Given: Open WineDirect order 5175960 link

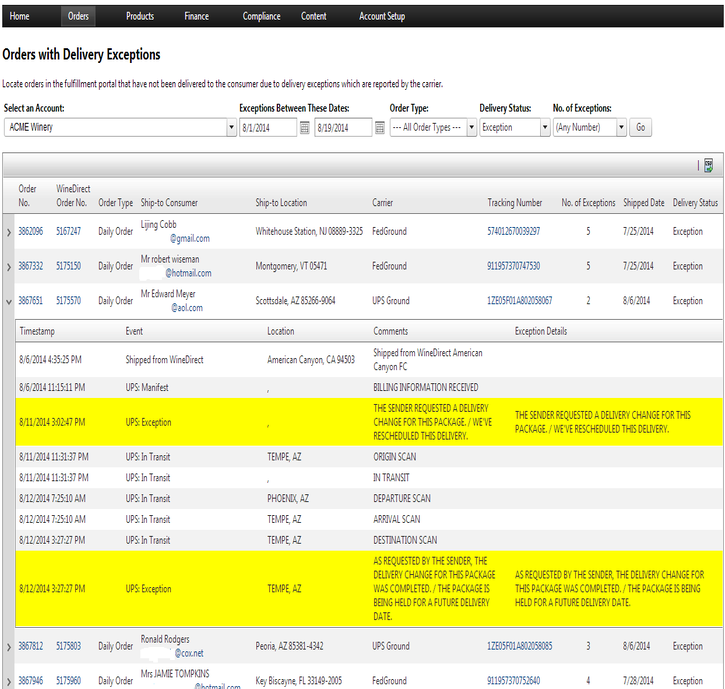Looking at the screenshot, I should [x=68, y=681].
